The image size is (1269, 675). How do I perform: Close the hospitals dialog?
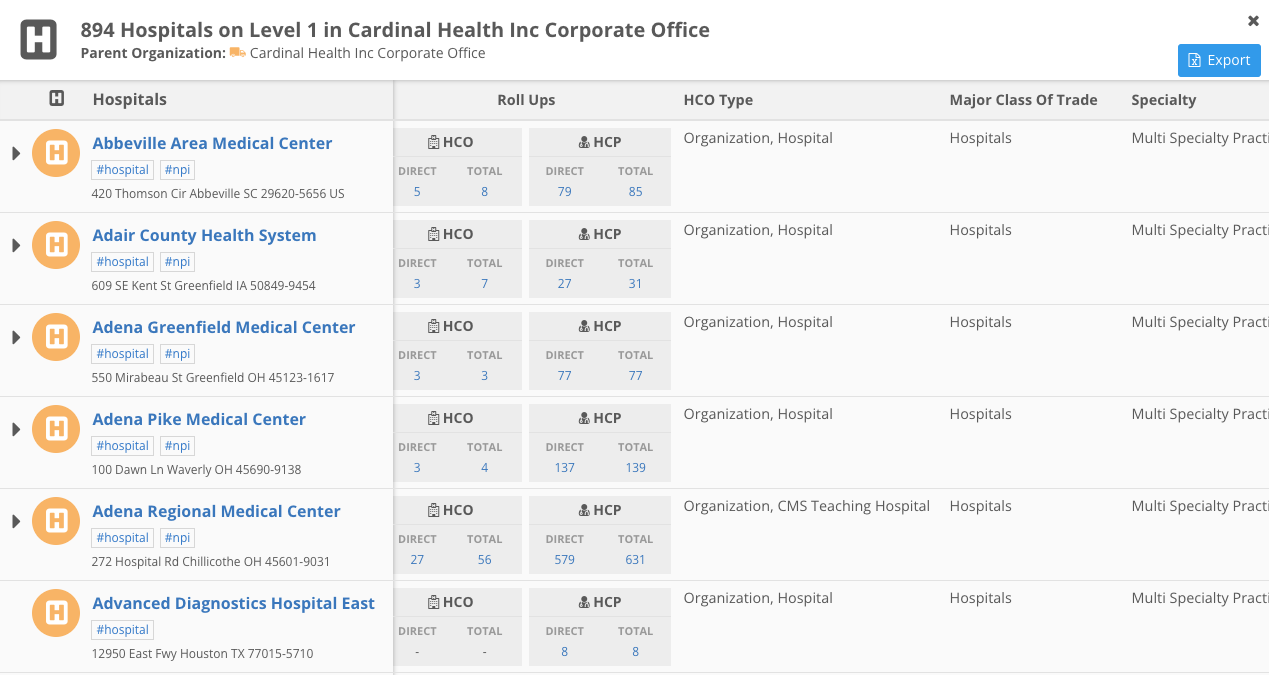[x=1253, y=21]
